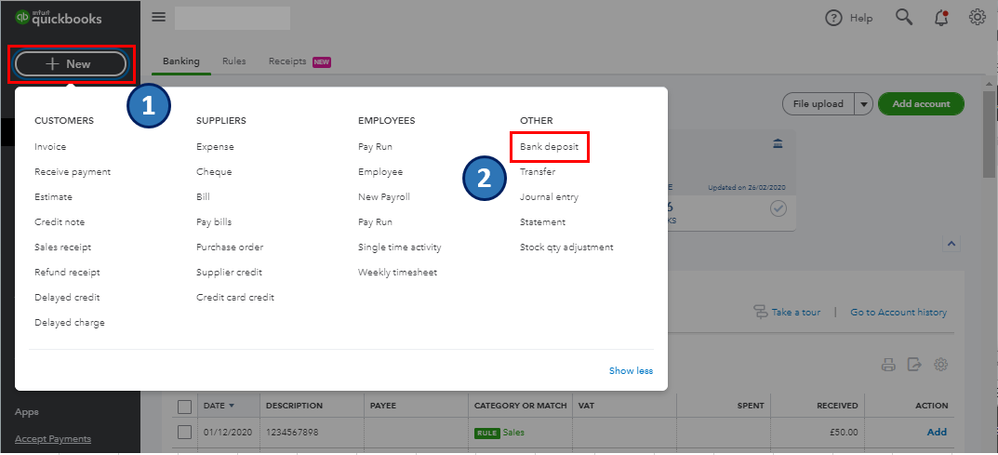Click the bank account card checkmark circle
The width and height of the screenshot is (998, 455).
tap(778, 209)
